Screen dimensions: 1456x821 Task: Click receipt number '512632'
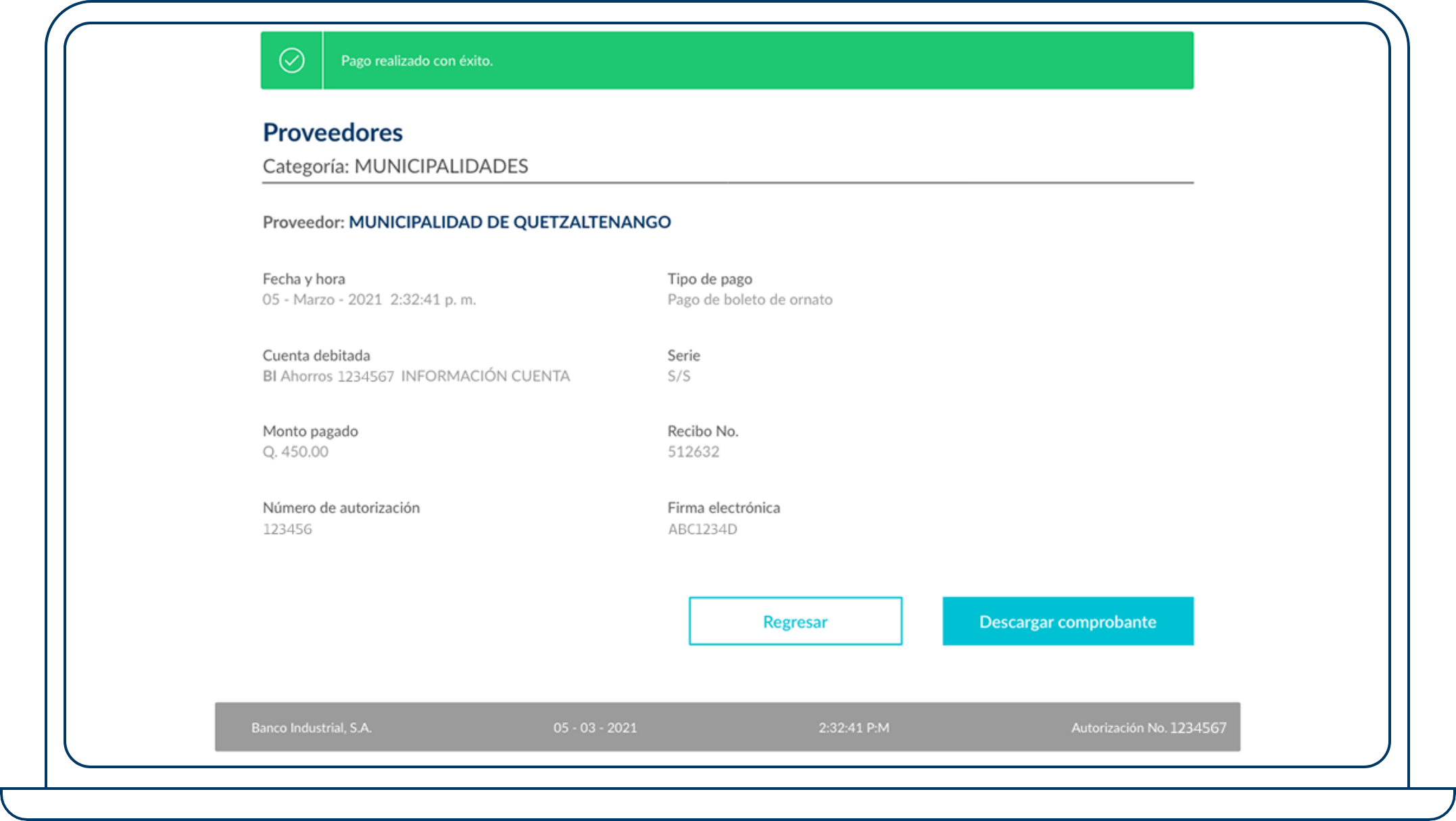[x=694, y=452]
